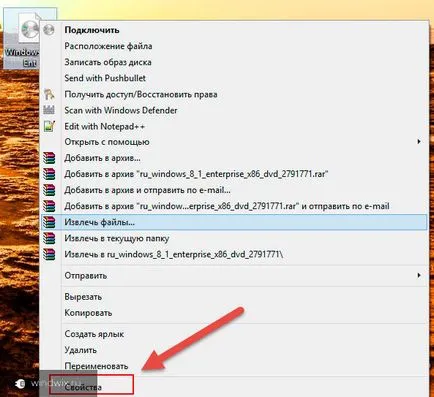The image size is (434, 397).
Task: Click the Windows Defender castle icon
Action: pyautogui.click(x=49, y=110)
